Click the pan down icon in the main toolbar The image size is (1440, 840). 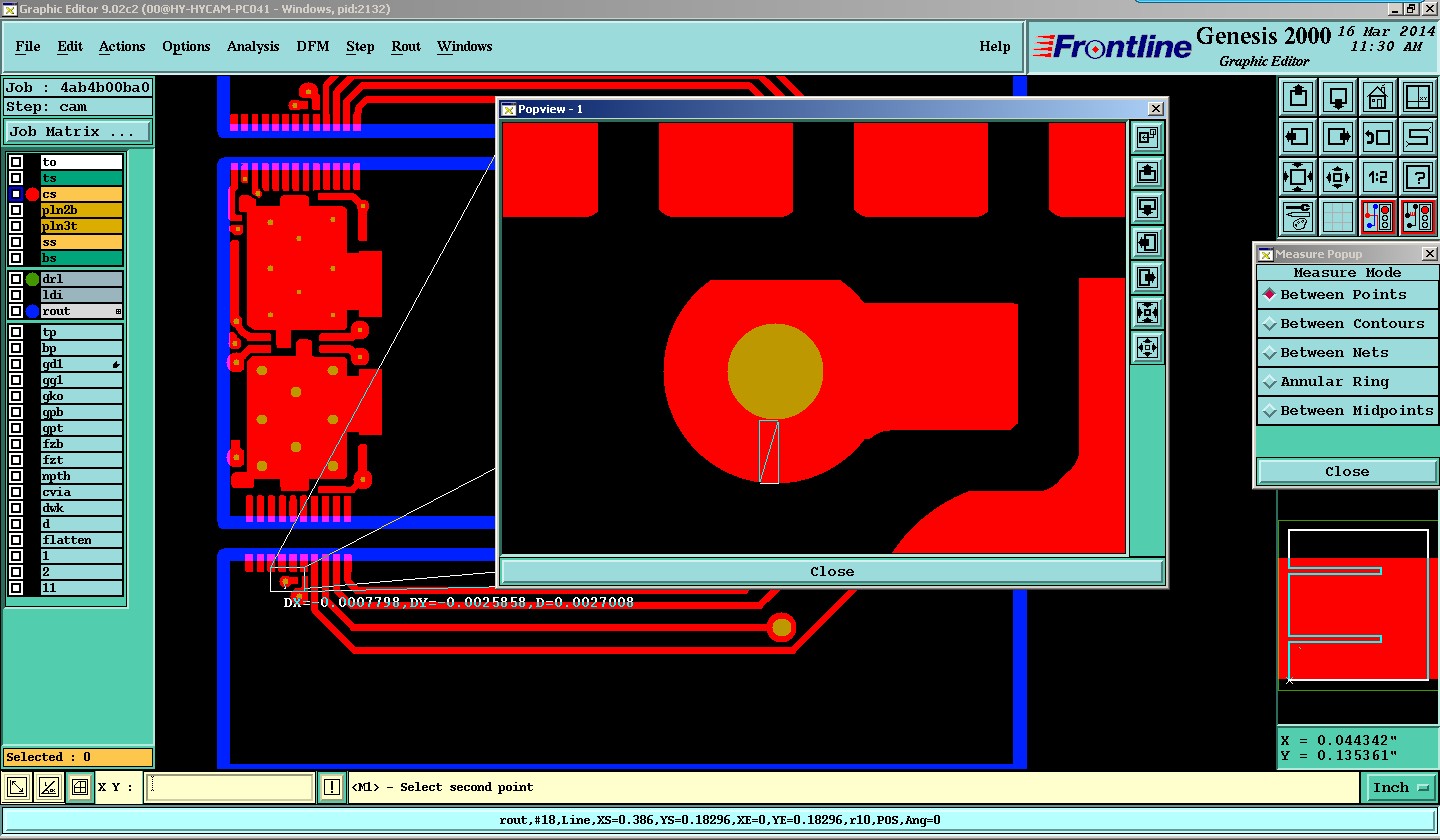point(1338,97)
